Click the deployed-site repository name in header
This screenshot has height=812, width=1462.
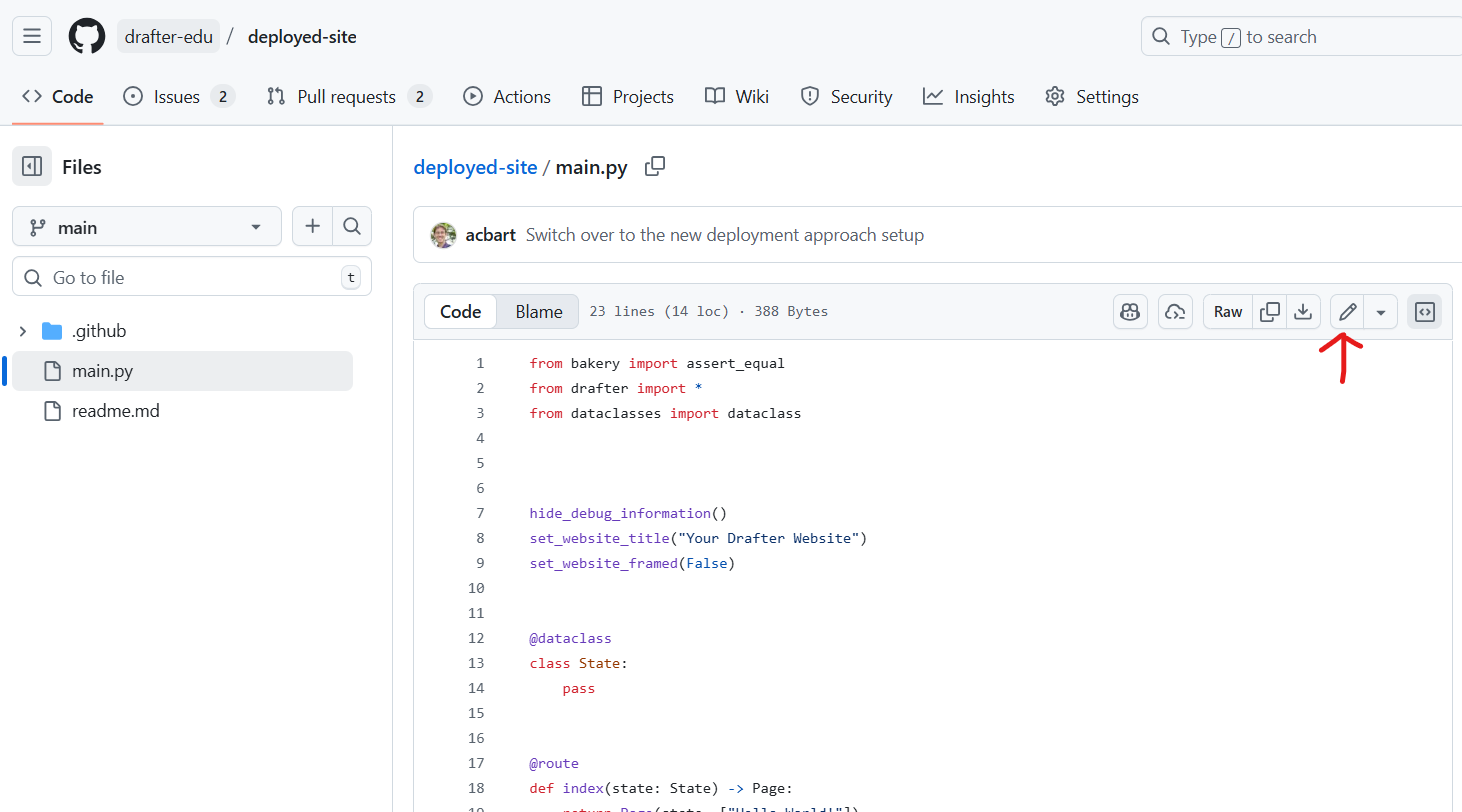click(x=302, y=37)
